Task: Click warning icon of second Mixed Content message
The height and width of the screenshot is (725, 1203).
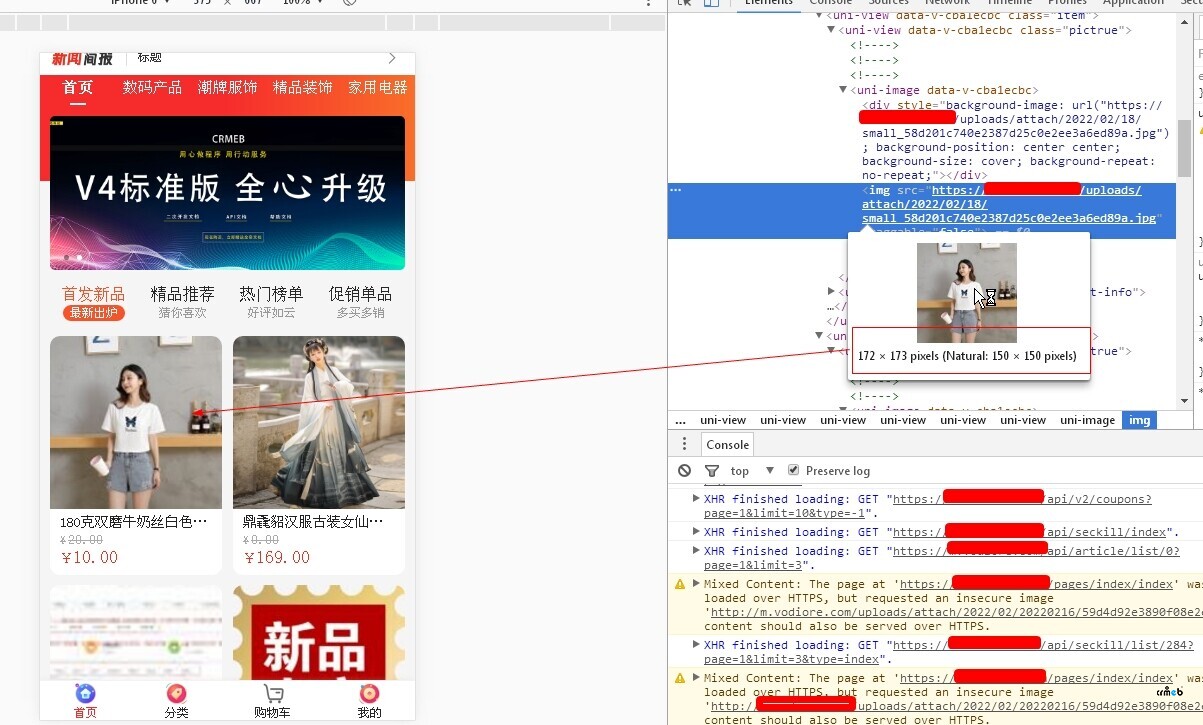Action: pyautogui.click(x=680, y=678)
